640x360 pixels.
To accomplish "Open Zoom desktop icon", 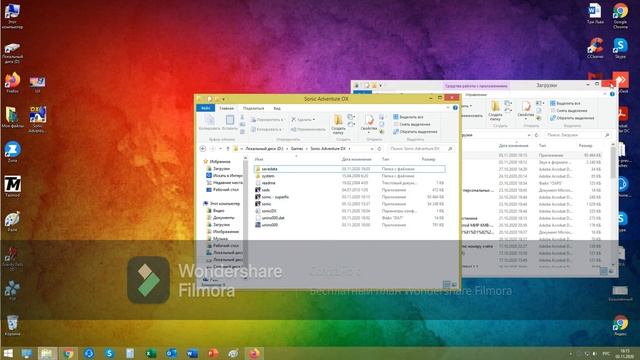I will click(12, 152).
